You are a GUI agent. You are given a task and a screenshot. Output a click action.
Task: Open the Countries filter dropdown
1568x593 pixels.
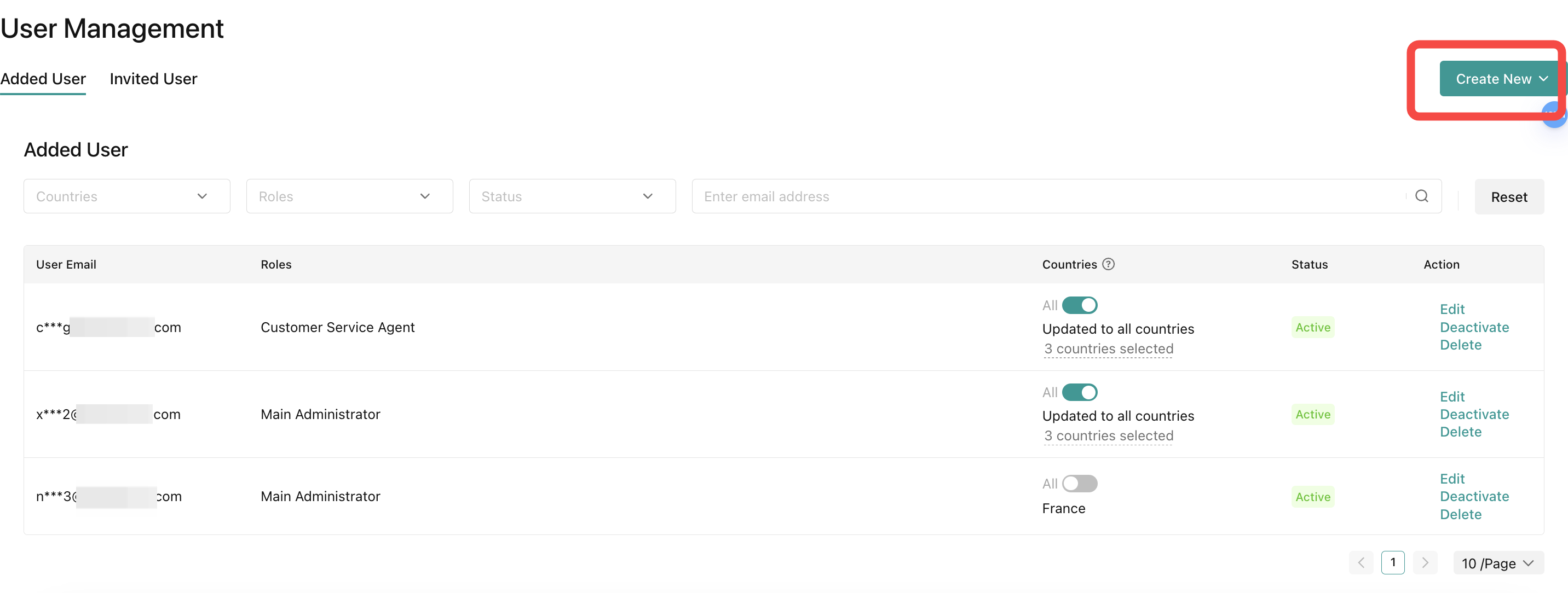coord(126,196)
